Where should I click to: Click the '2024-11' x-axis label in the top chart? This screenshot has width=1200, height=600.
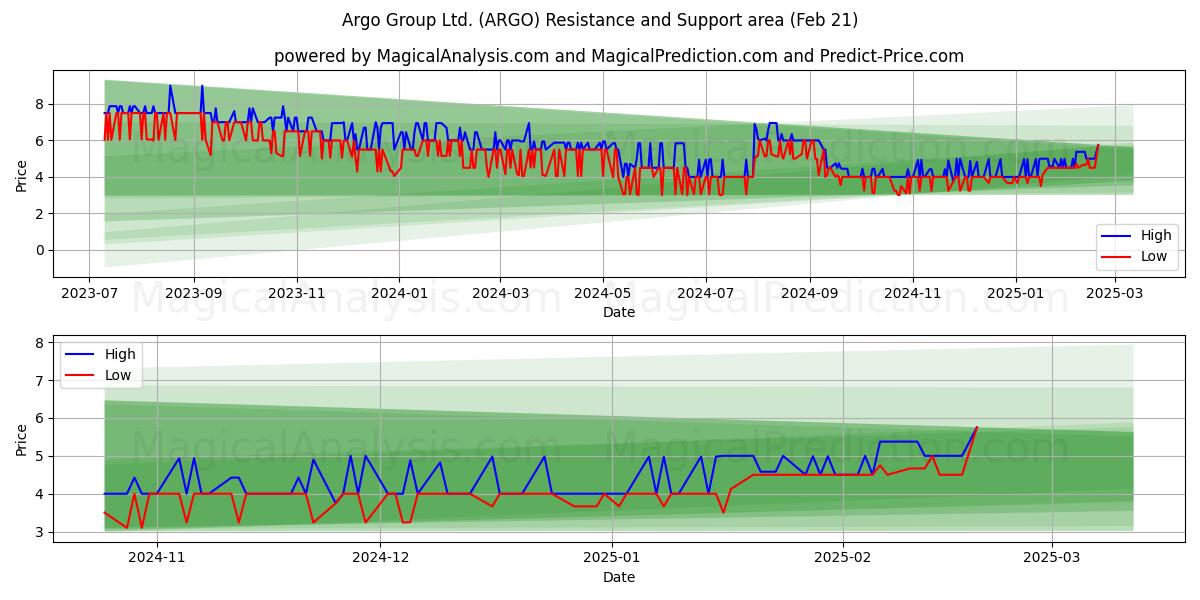[x=912, y=294]
